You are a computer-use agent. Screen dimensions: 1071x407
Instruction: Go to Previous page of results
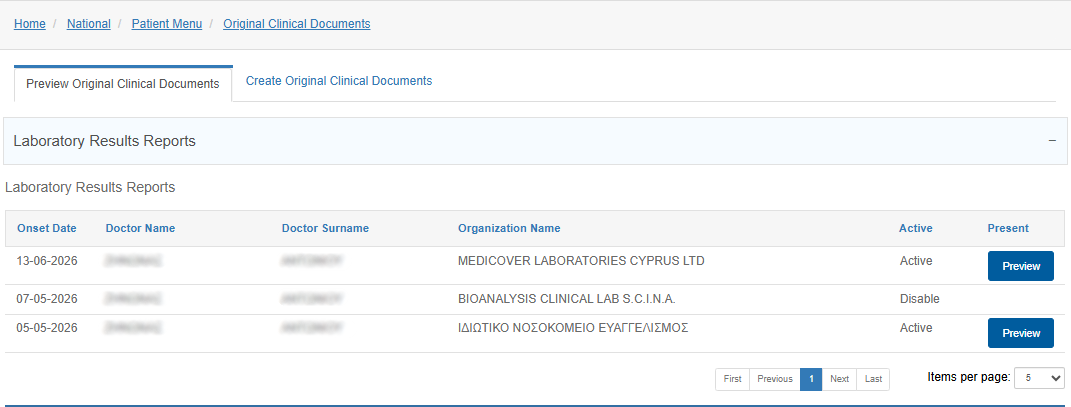pyautogui.click(x=775, y=379)
